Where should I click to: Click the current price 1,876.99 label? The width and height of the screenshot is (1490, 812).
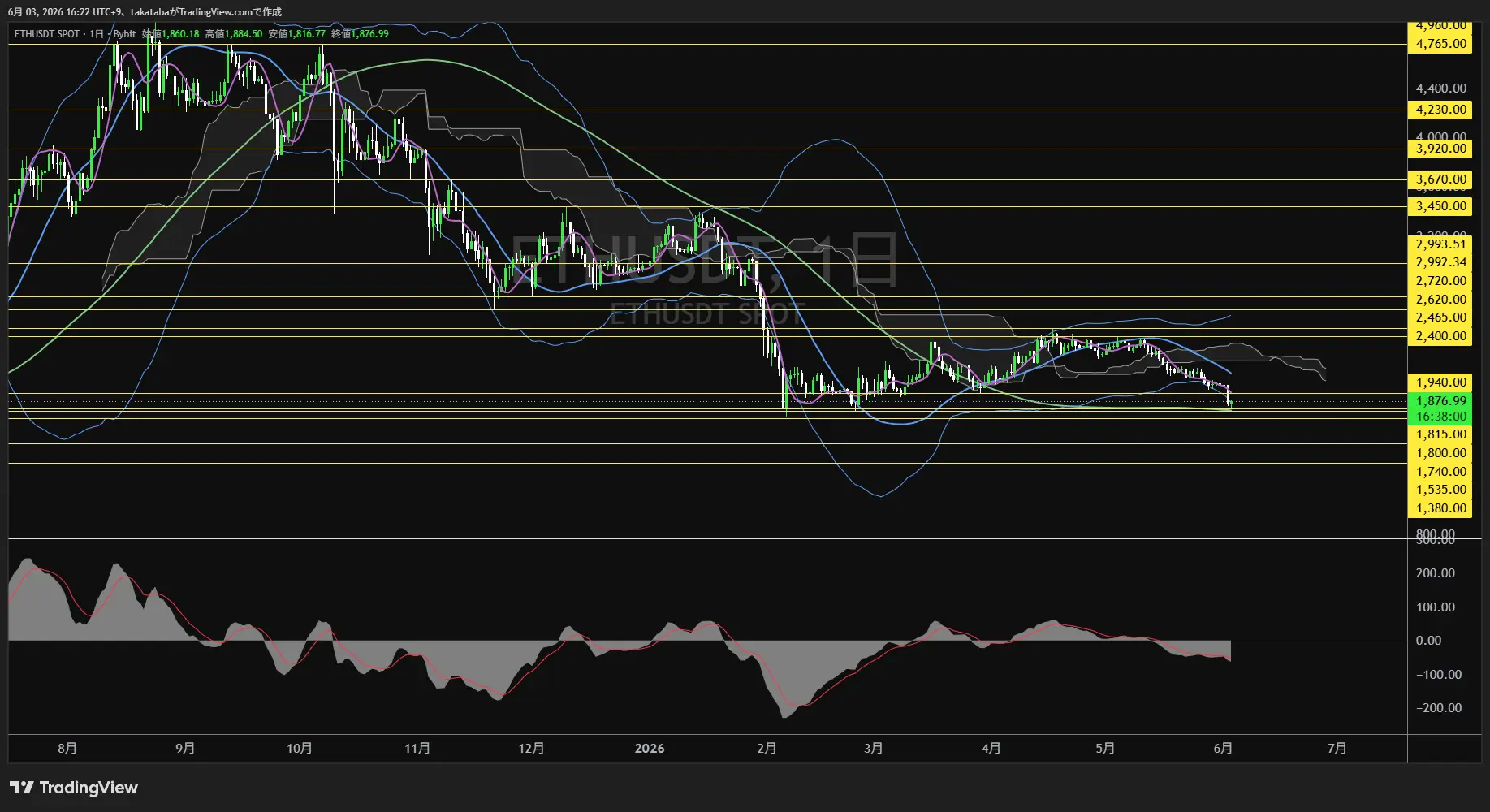coord(1440,401)
